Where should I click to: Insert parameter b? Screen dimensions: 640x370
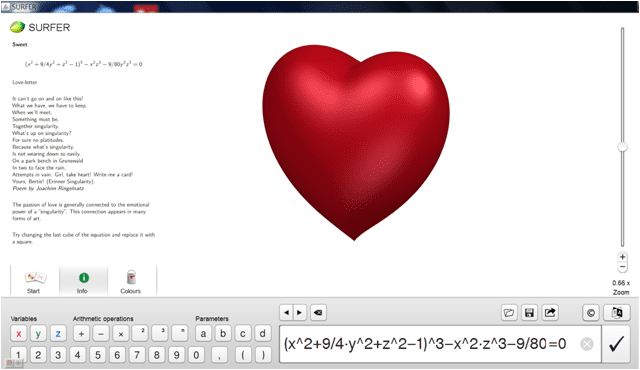click(x=223, y=334)
